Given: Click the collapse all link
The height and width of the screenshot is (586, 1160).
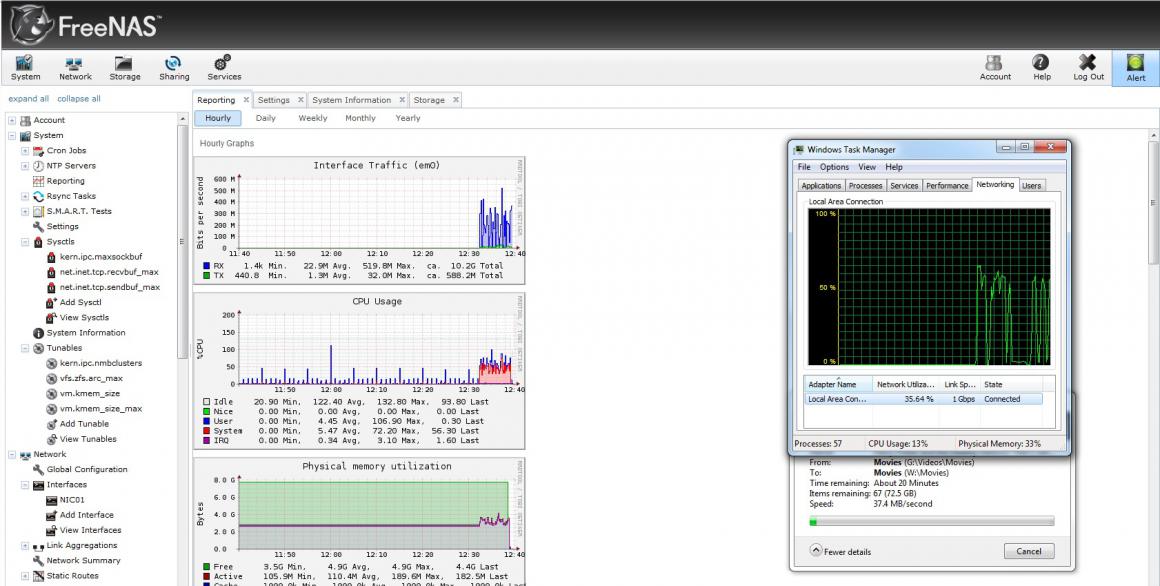Looking at the screenshot, I should 79,98.
